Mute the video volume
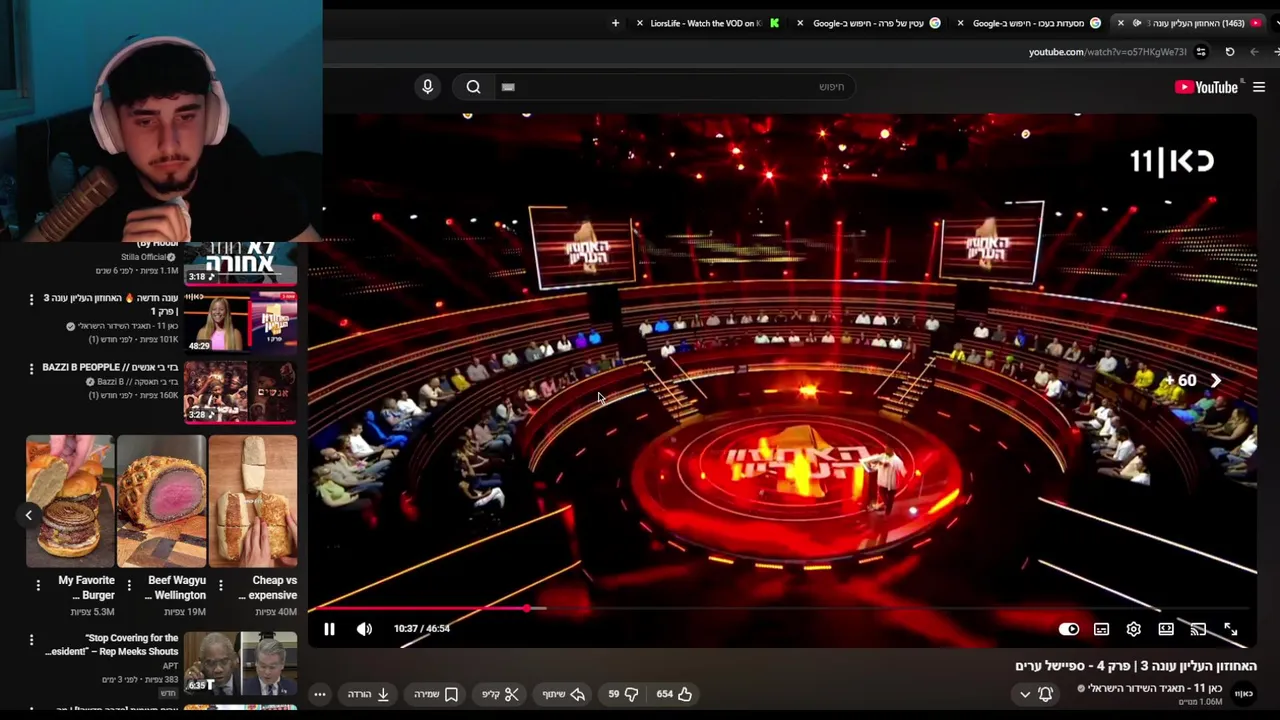 [x=364, y=629]
